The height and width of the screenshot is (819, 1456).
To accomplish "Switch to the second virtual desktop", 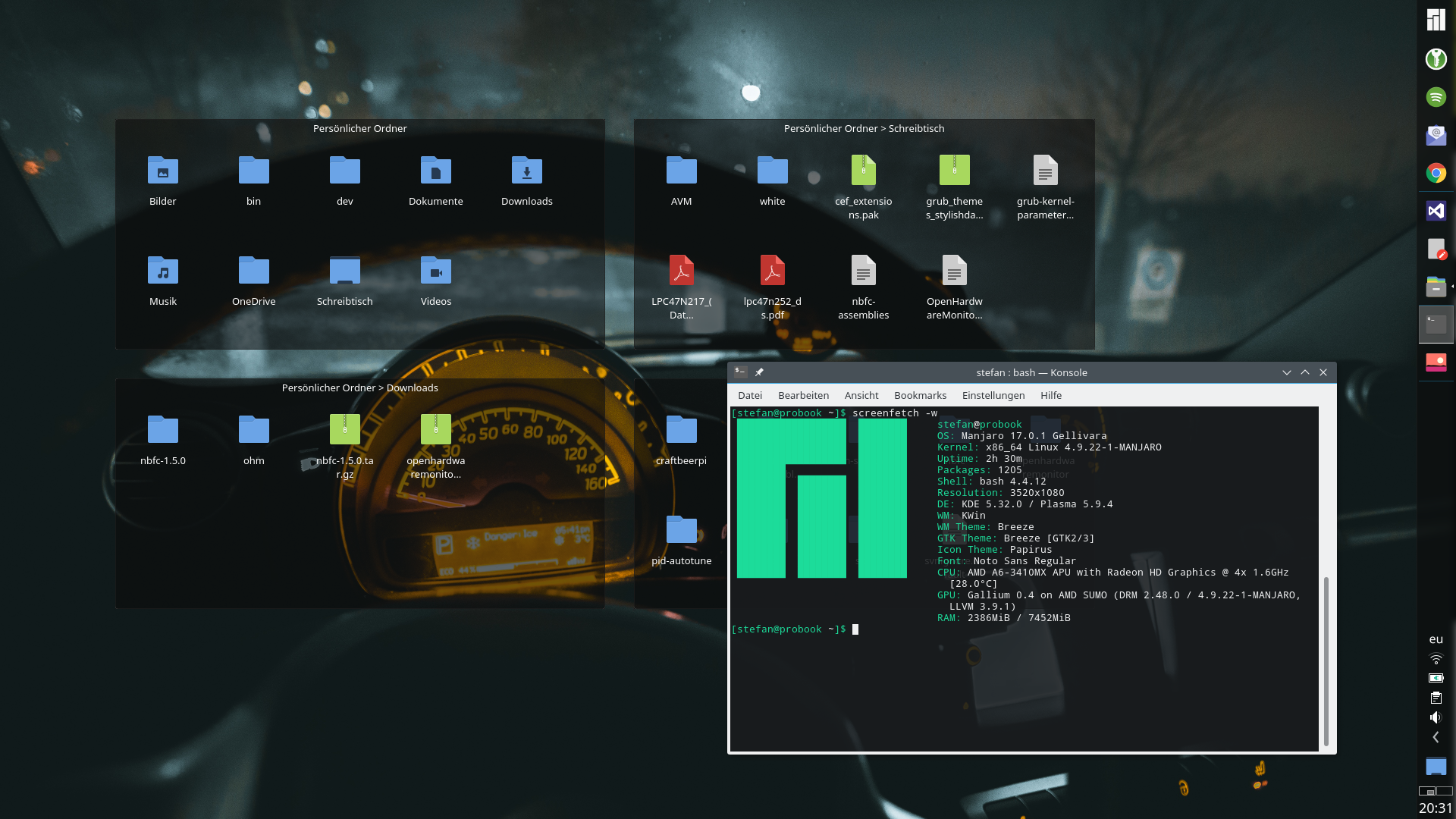I will pyautogui.click(x=1445, y=791).
